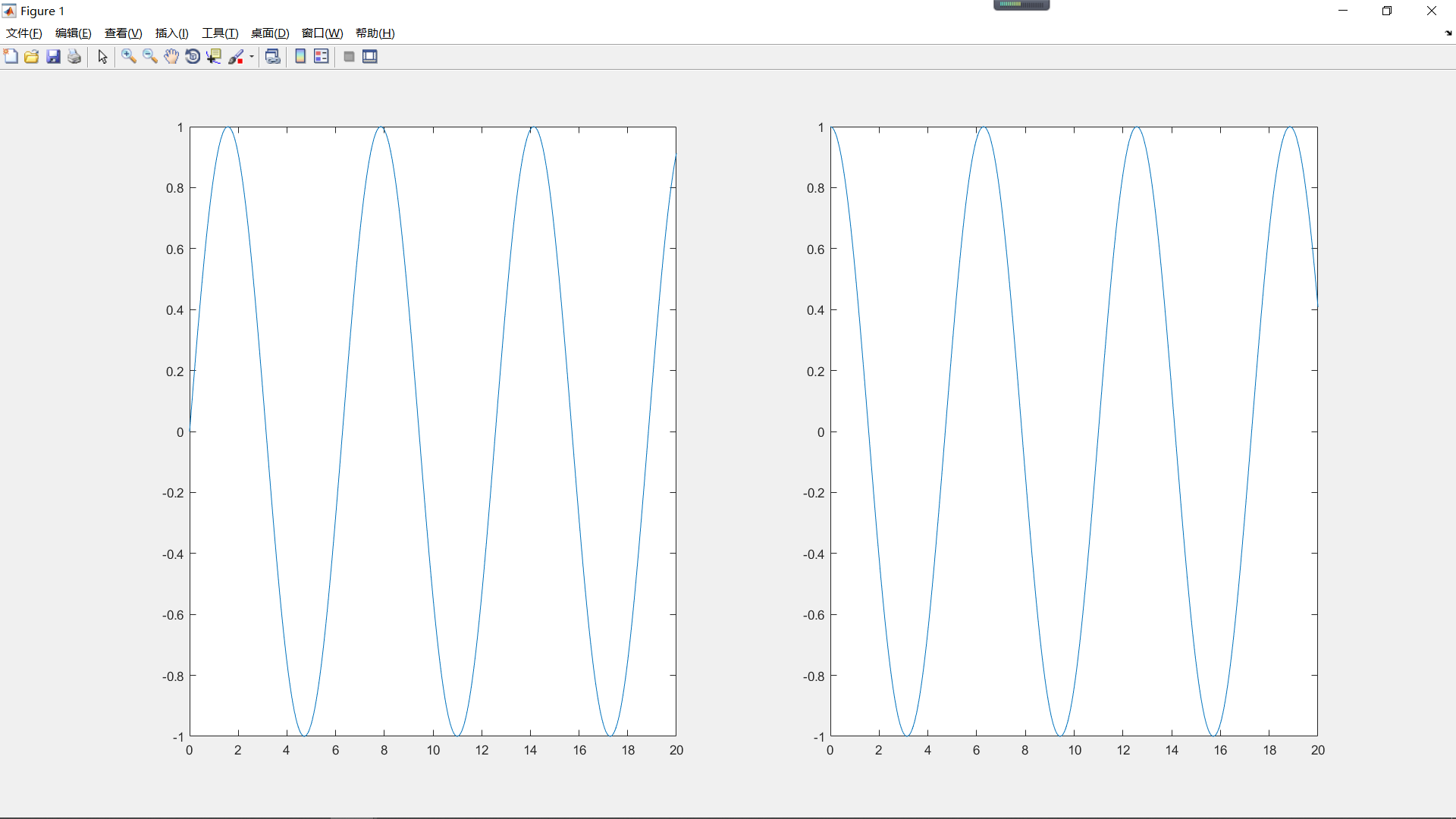Open the 工具(T) menu

220,33
